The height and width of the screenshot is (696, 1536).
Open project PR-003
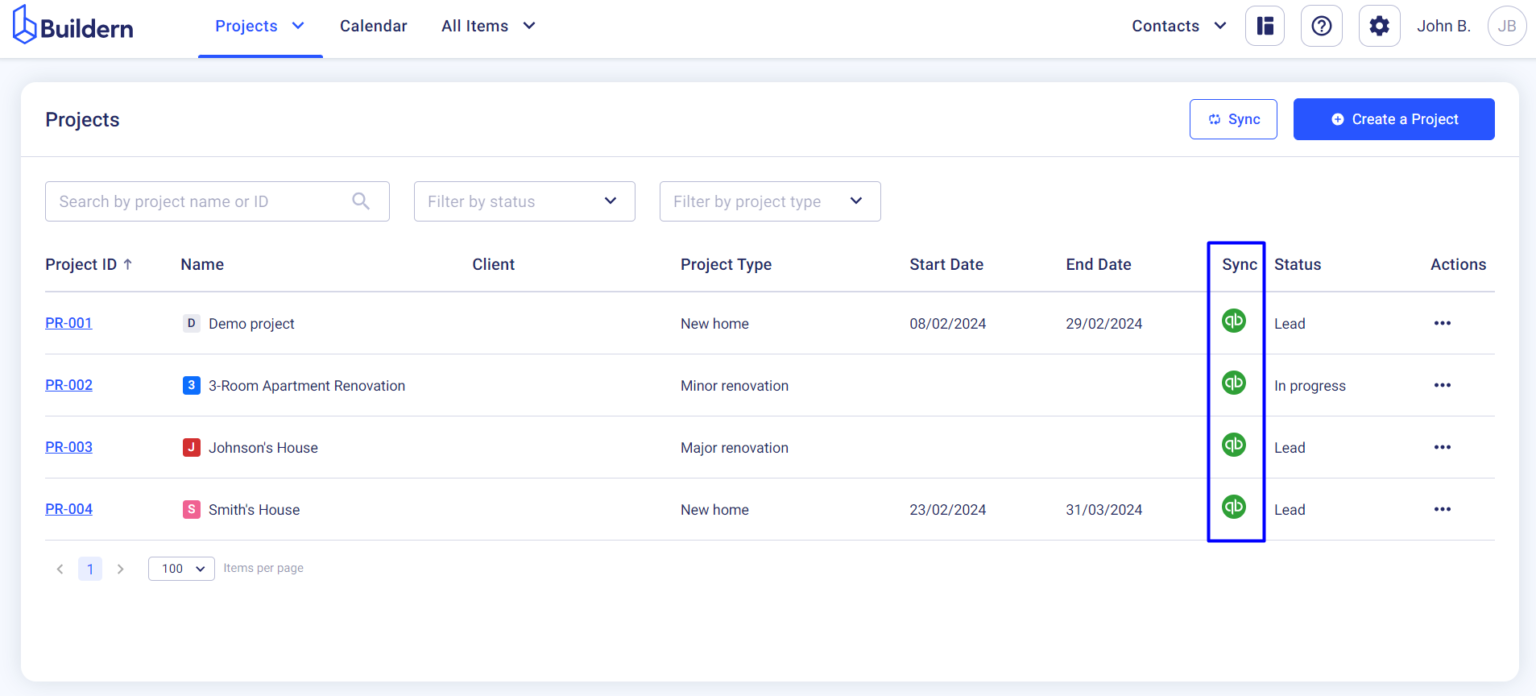pos(68,447)
